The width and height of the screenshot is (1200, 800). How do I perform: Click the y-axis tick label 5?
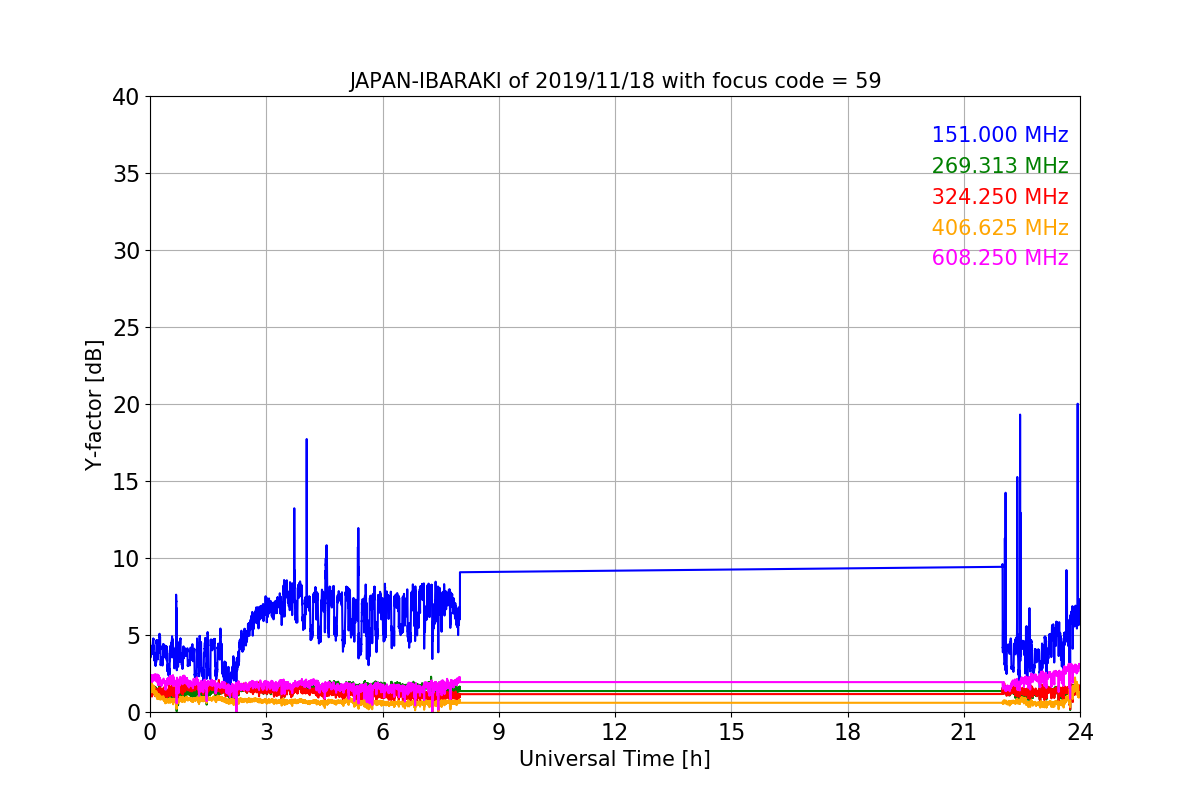coord(133,636)
